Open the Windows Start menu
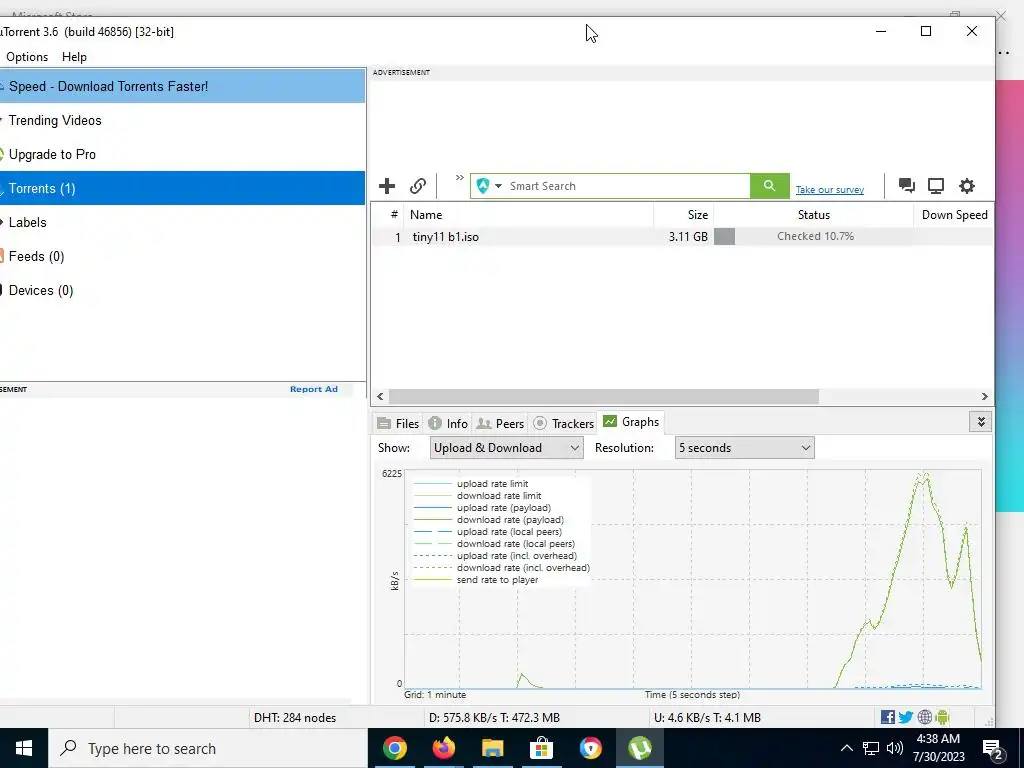This screenshot has width=1024, height=768. 24,748
